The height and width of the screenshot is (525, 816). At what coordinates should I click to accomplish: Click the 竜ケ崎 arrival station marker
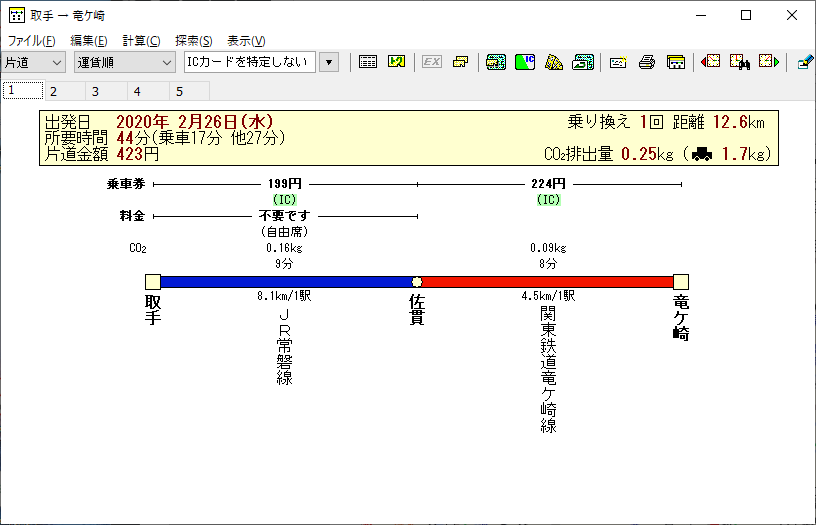click(x=681, y=282)
